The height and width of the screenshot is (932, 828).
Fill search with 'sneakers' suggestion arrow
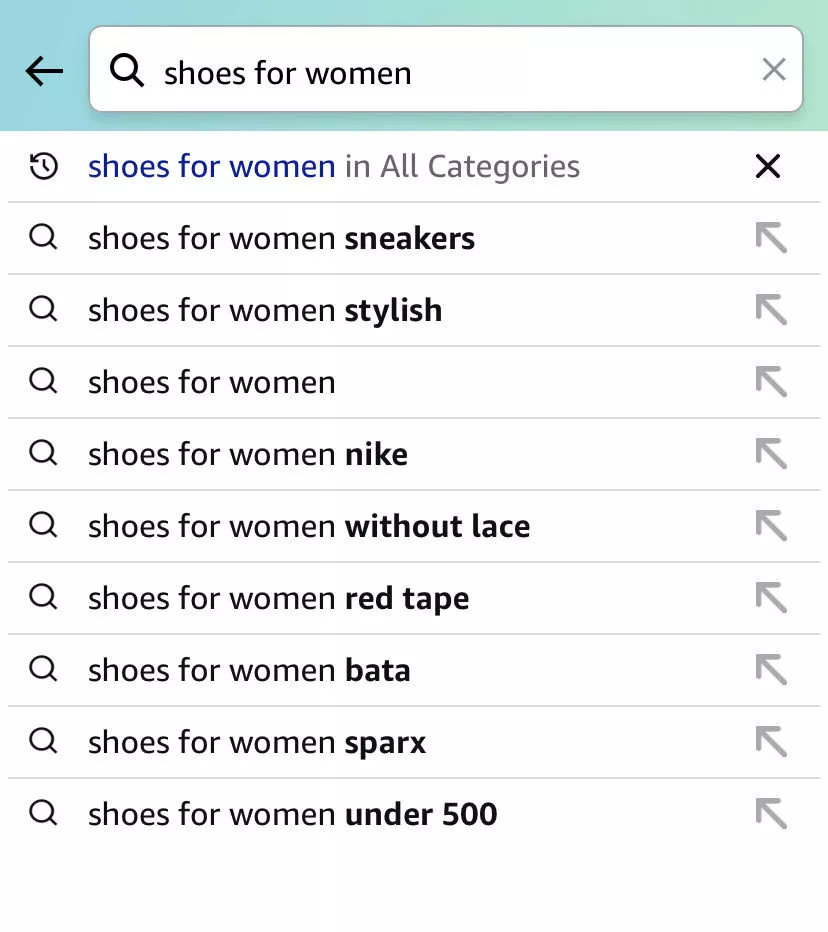(771, 238)
